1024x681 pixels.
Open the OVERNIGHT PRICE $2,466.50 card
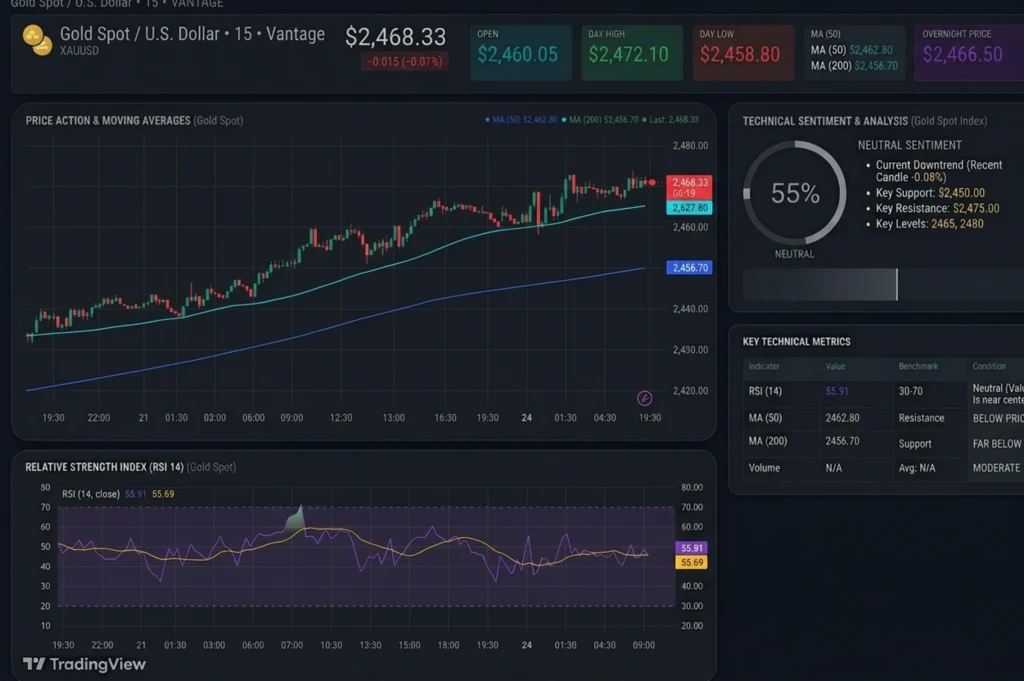click(969, 53)
